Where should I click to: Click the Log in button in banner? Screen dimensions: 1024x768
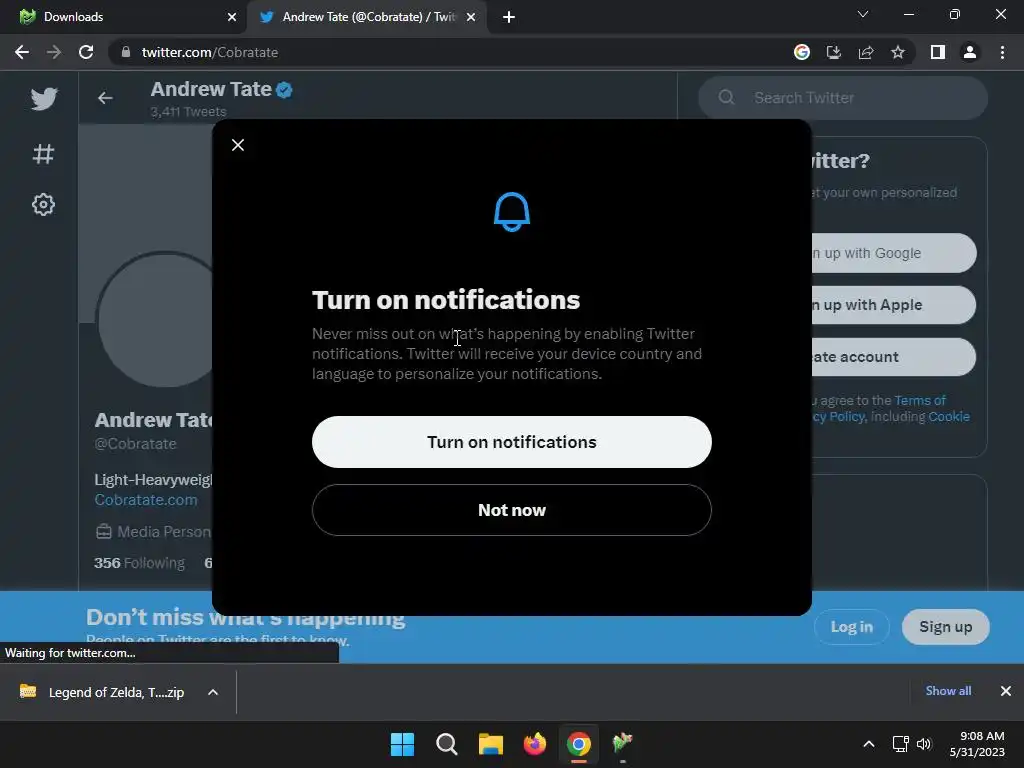(x=852, y=627)
